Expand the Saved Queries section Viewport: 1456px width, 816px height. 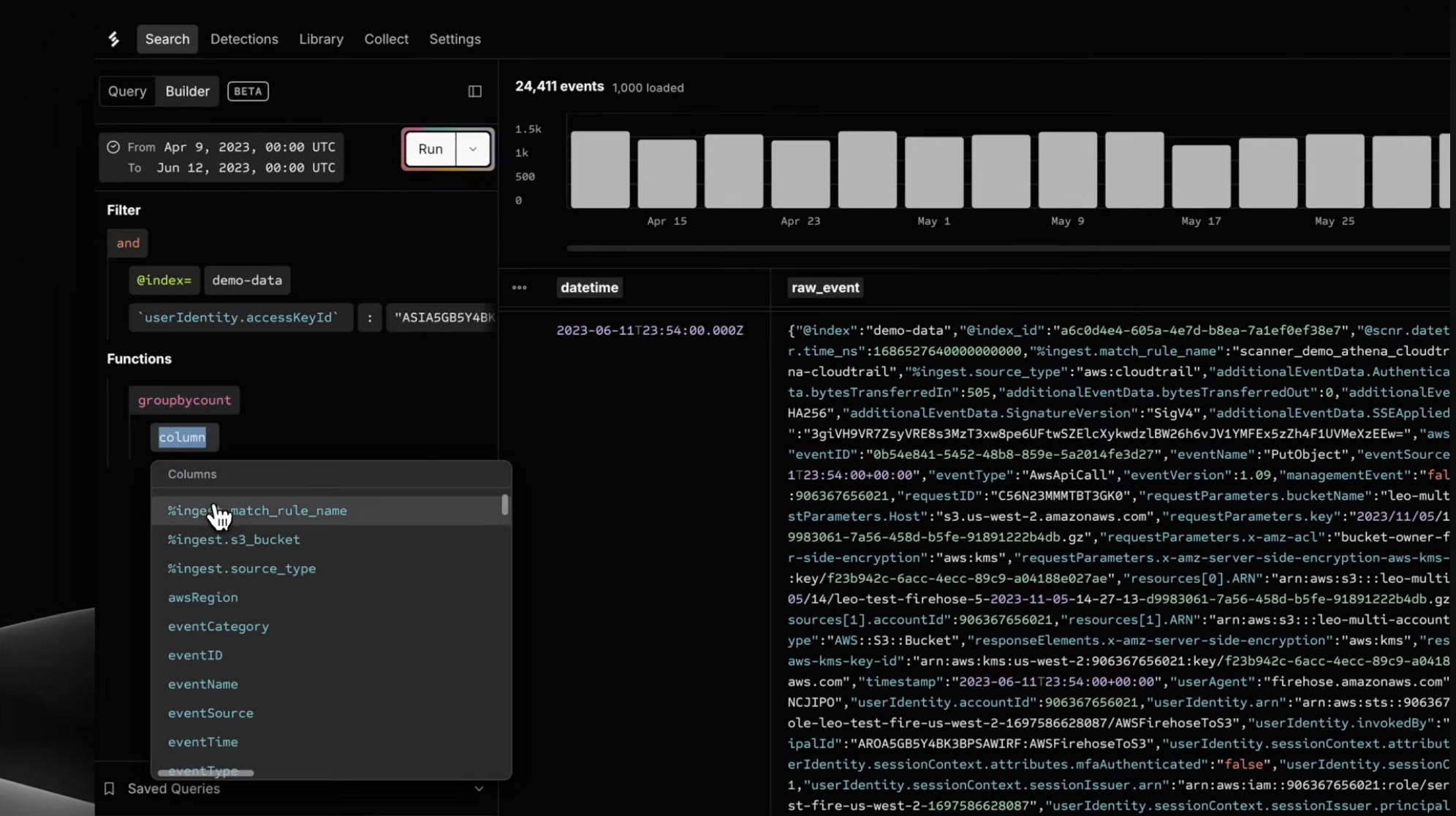tap(479, 788)
